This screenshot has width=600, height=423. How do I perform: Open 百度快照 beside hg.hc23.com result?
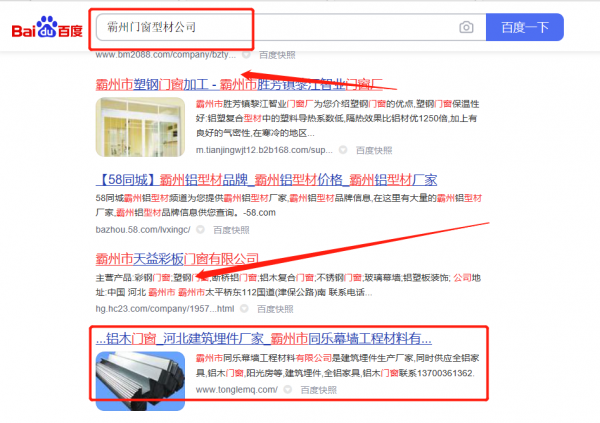pos(275,309)
